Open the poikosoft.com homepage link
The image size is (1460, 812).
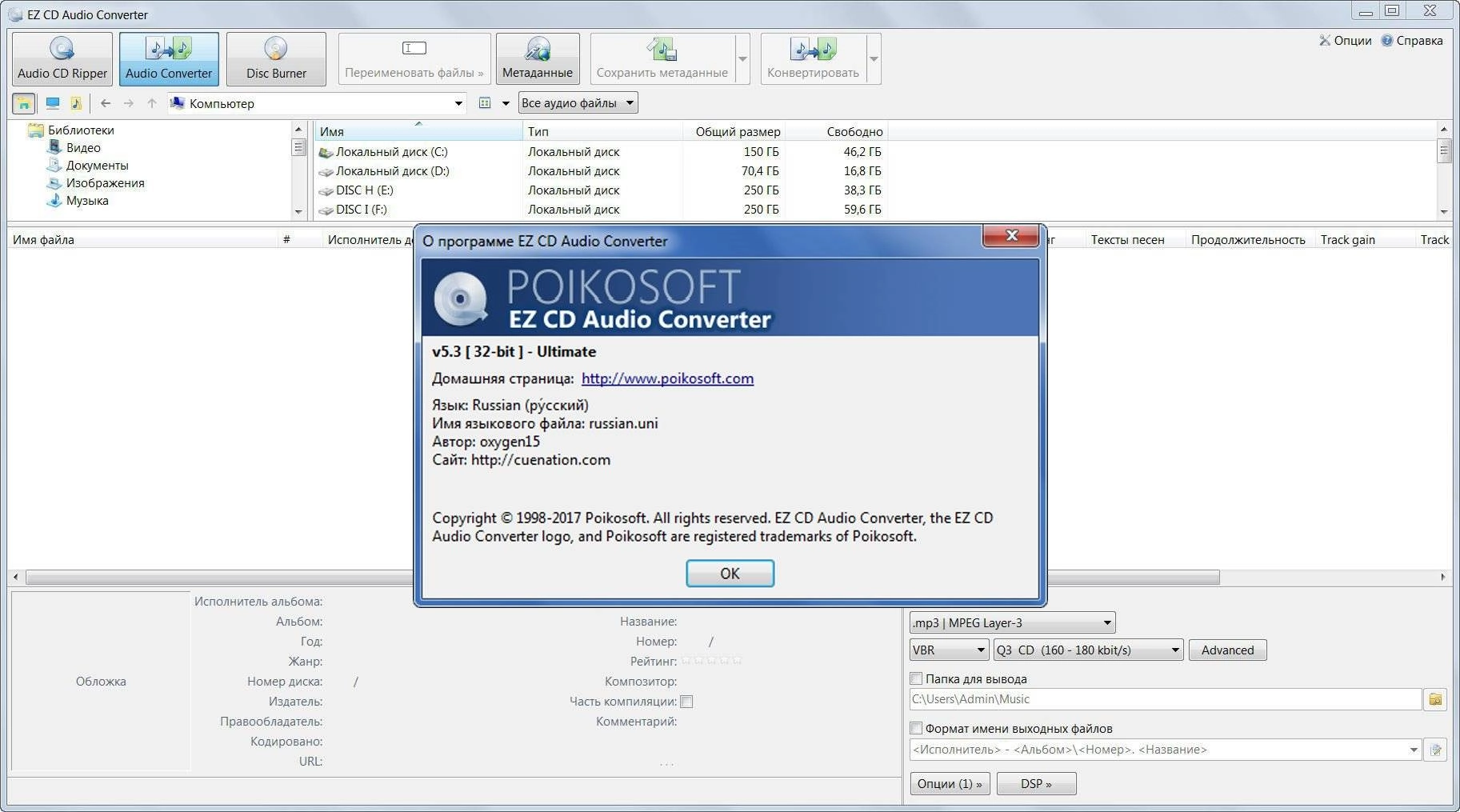pyautogui.click(x=667, y=378)
